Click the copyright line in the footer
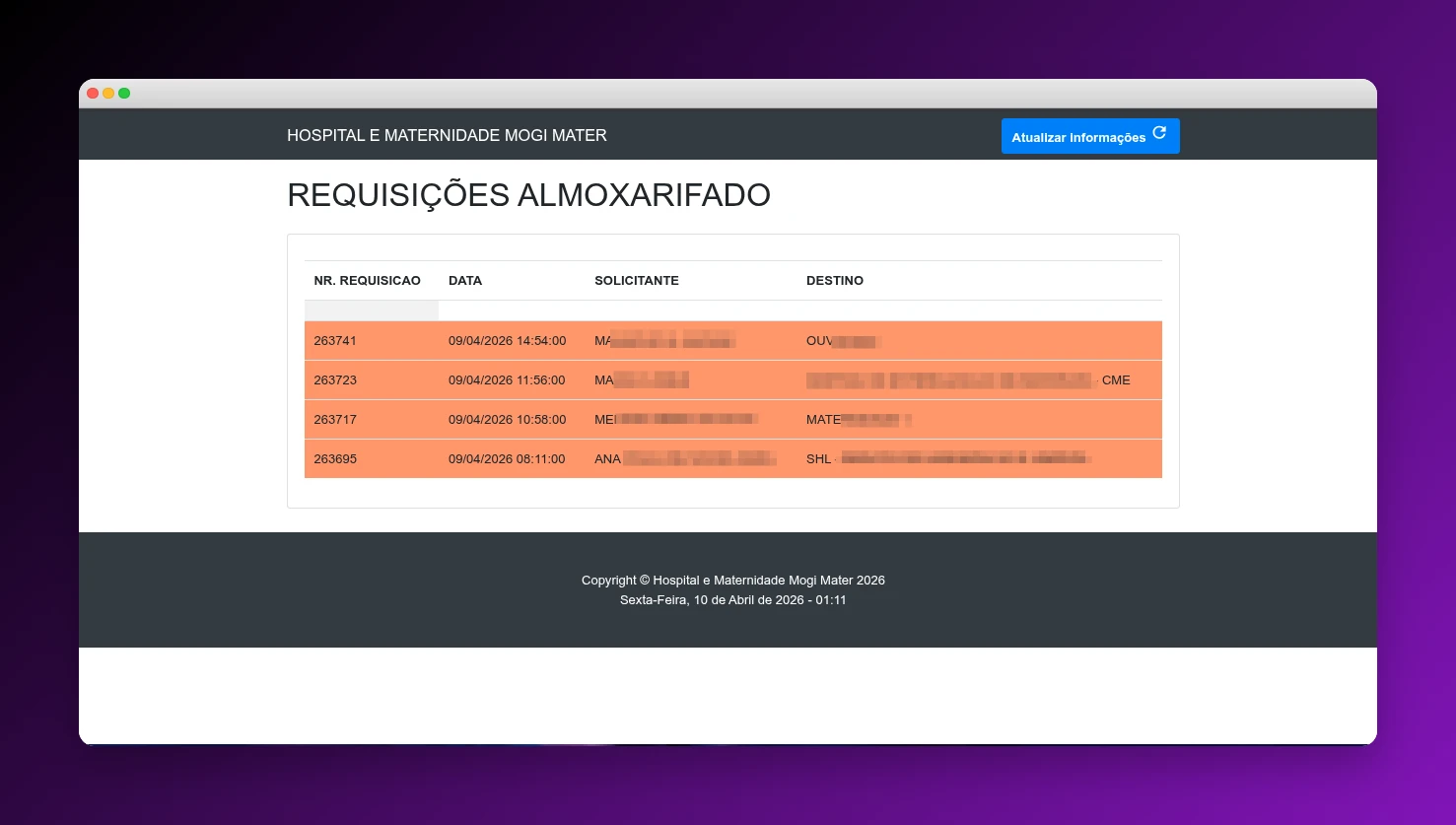The height and width of the screenshot is (825, 1456). tap(733, 581)
